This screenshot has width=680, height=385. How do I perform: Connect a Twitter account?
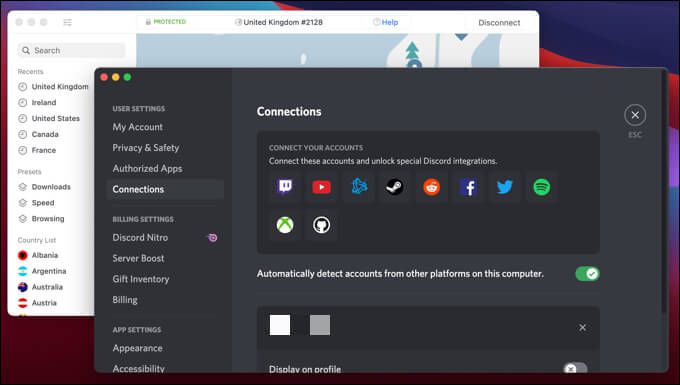pyautogui.click(x=505, y=187)
